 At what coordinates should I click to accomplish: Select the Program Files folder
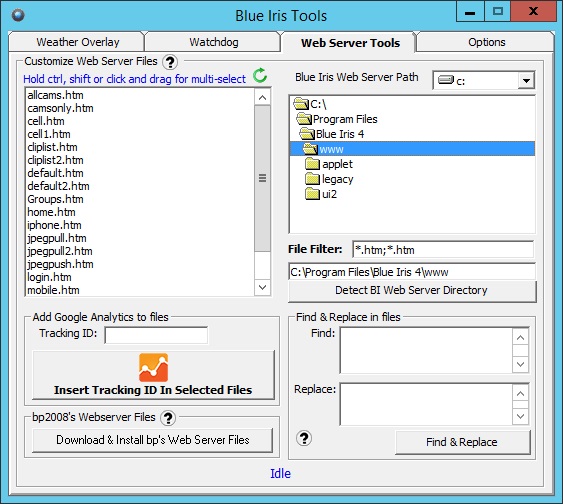click(x=337, y=119)
